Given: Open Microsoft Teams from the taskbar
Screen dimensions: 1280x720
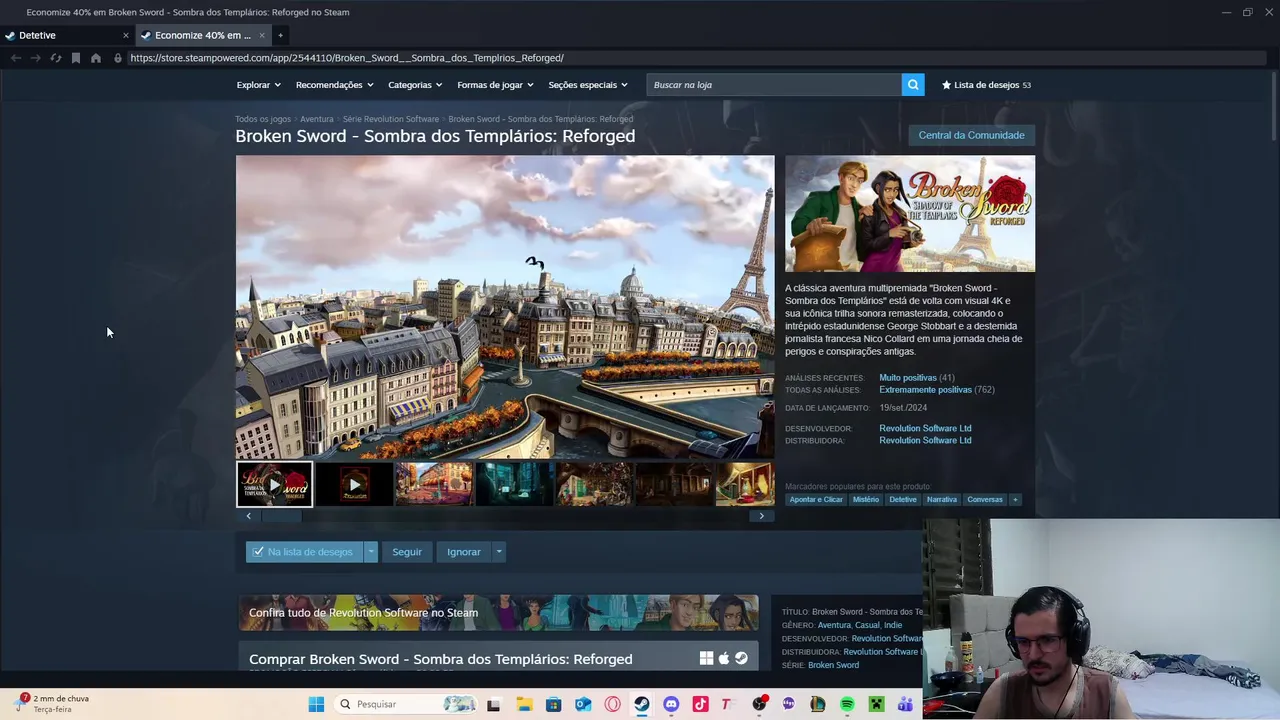Looking at the screenshot, I should (x=905, y=704).
